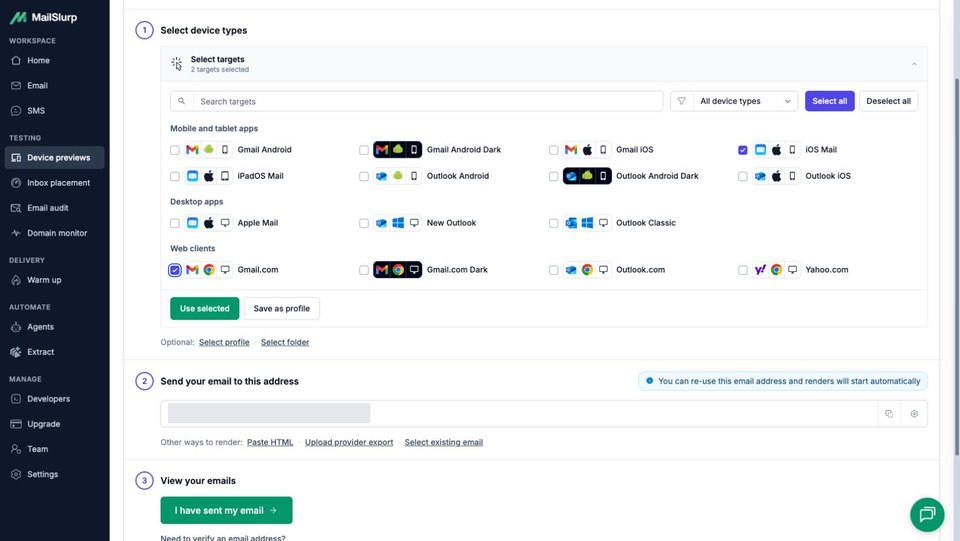
Task: Click the Gmail logo beside Gmail iOS
Action: [x=571, y=149]
